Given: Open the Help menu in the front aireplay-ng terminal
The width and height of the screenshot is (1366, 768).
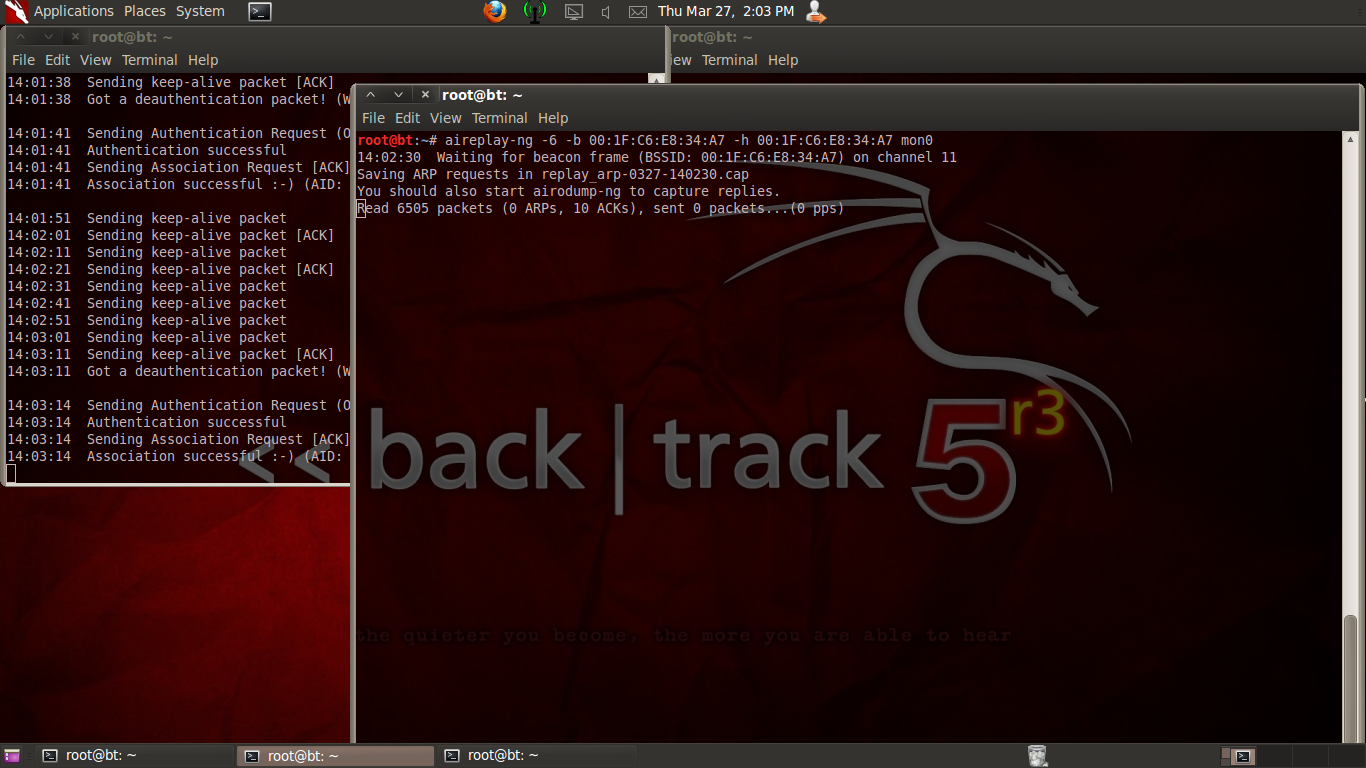Looking at the screenshot, I should [552, 118].
